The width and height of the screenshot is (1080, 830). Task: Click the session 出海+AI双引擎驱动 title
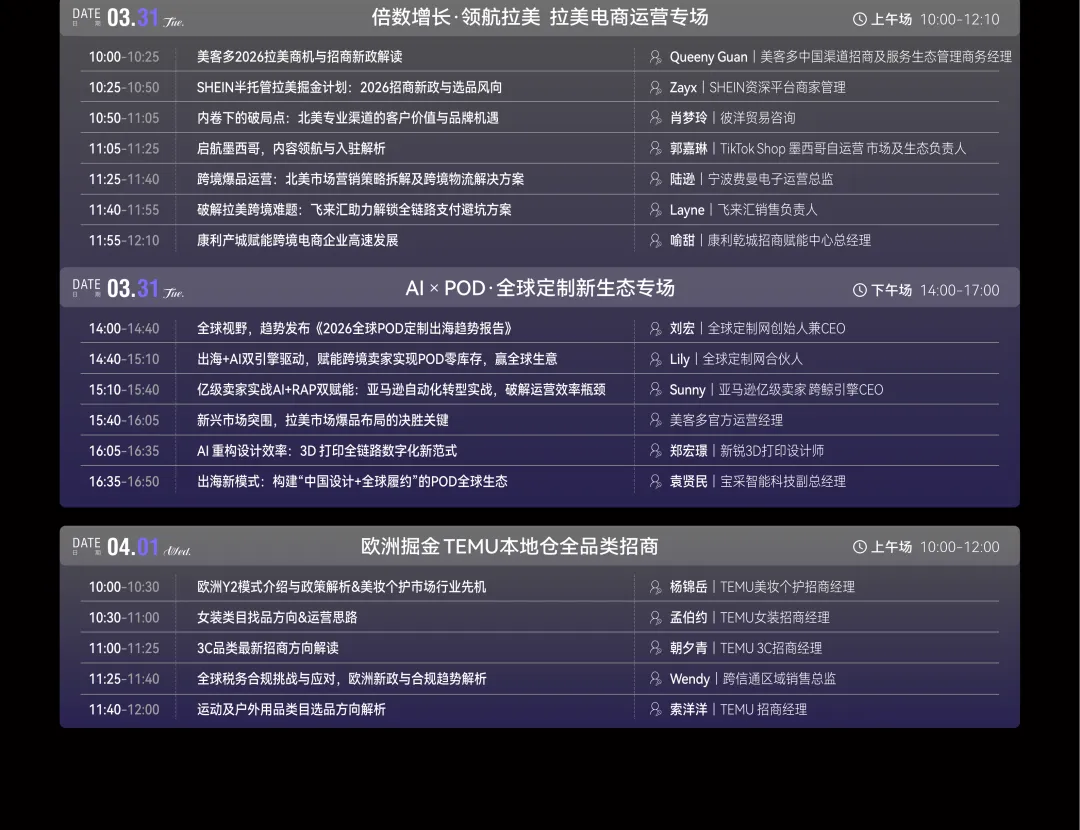(377, 359)
